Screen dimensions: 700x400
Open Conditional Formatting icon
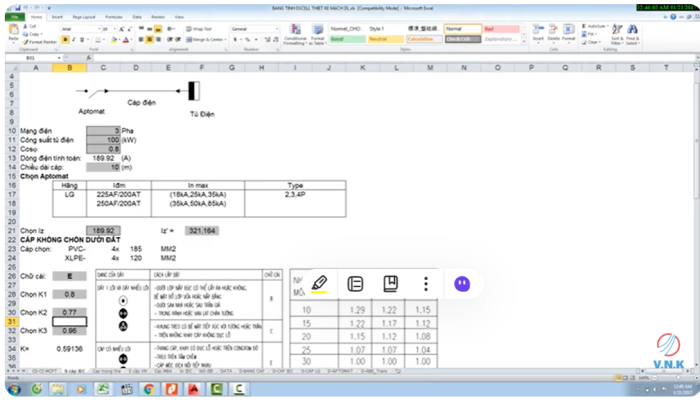click(x=295, y=34)
